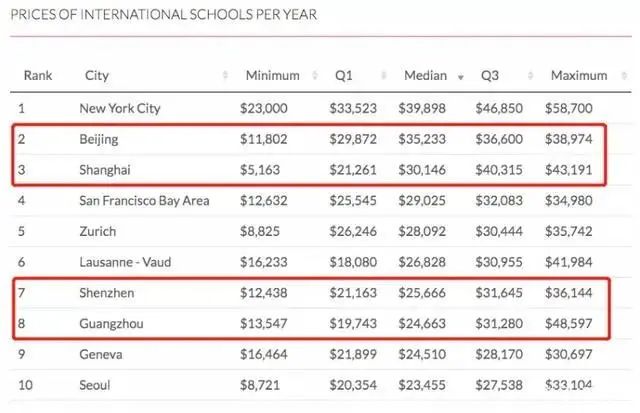The width and height of the screenshot is (640, 413).
Task: Select San Francisco Bay Area entry
Action: 144,200
